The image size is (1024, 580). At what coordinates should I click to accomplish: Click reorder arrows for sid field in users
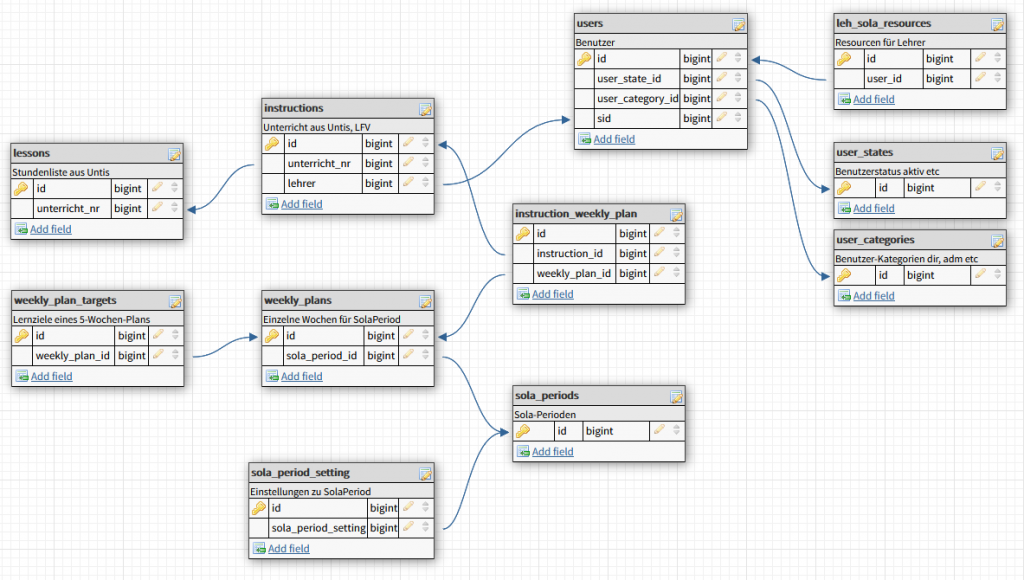coord(738,119)
